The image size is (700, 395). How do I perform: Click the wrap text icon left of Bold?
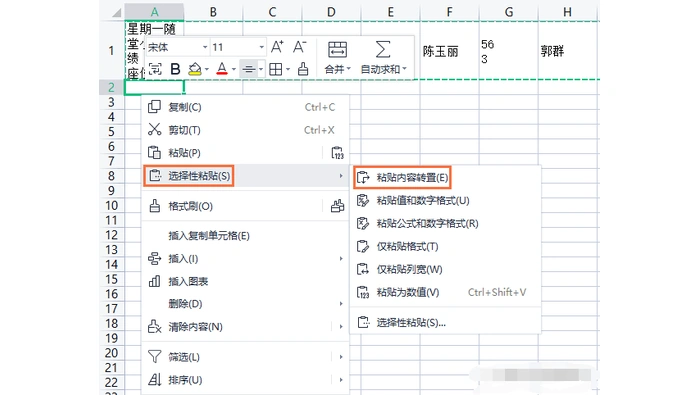point(155,69)
